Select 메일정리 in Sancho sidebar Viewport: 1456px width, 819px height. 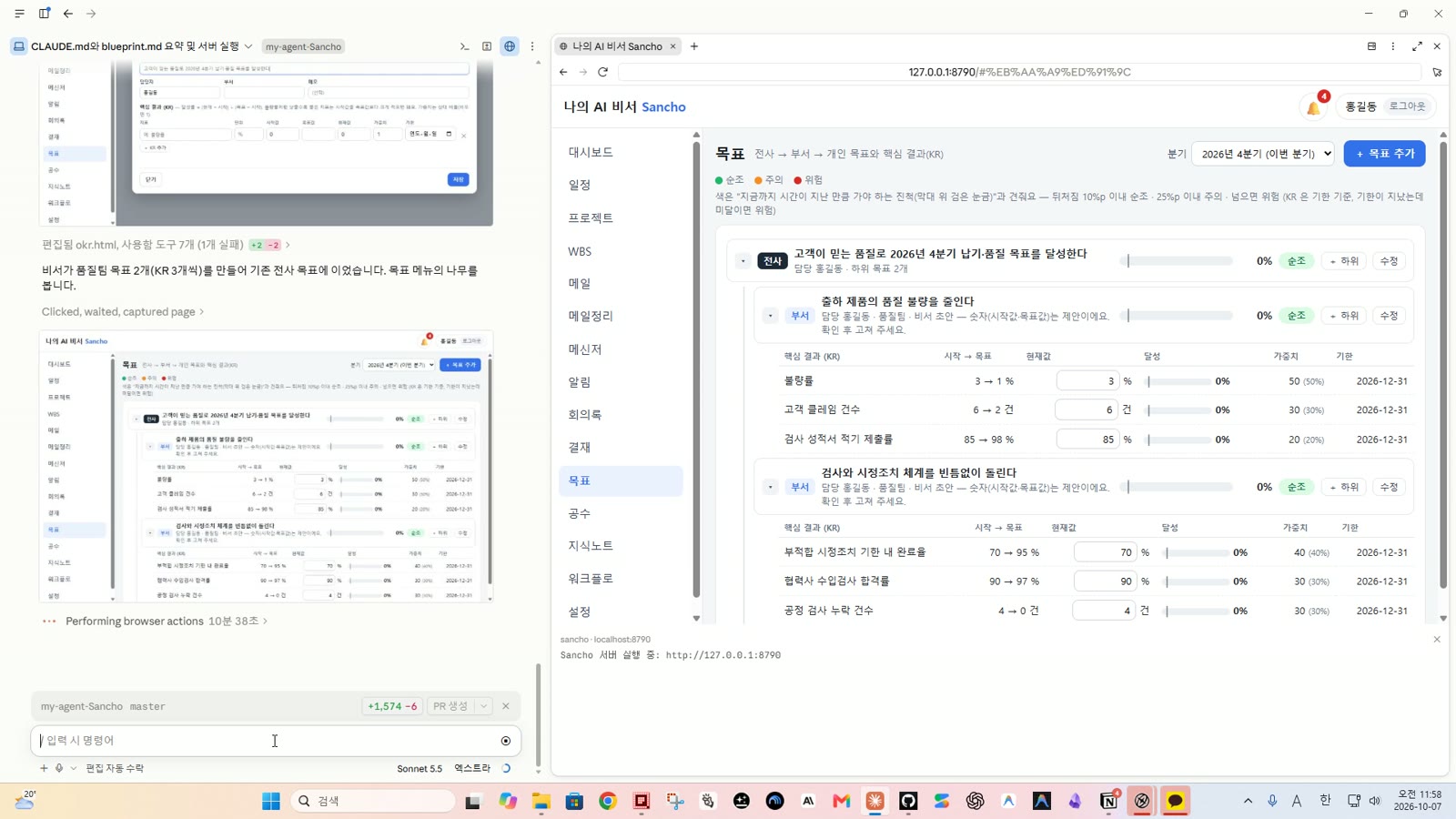[x=591, y=316]
